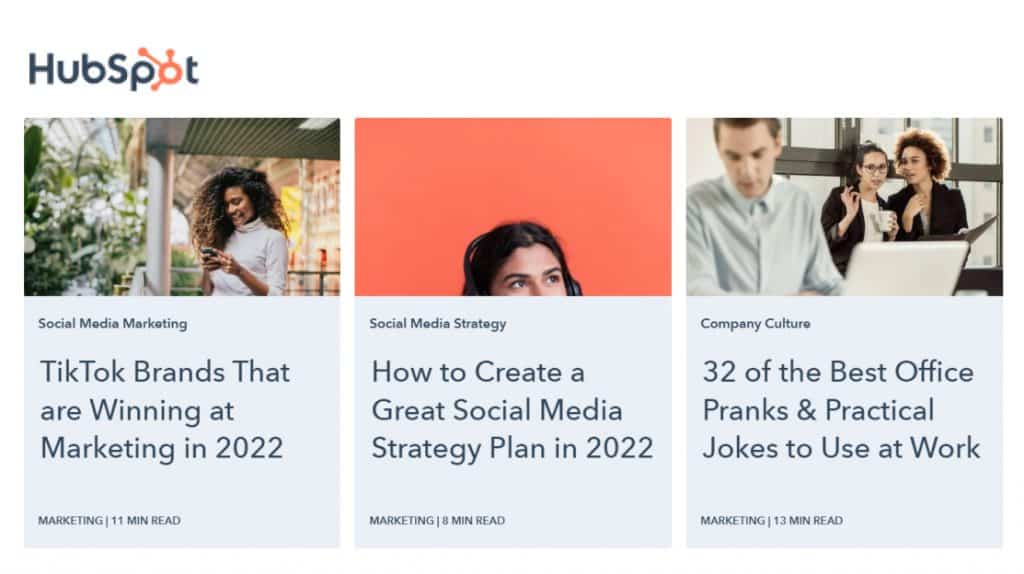Open '32 of the Best Office Pranks' title
This screenshot has width=1024, height=574.
841,410
